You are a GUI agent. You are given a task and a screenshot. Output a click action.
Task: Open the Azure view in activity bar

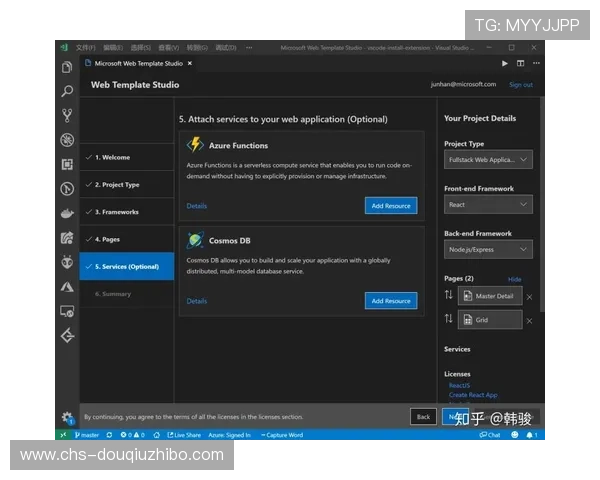[67, 286]
